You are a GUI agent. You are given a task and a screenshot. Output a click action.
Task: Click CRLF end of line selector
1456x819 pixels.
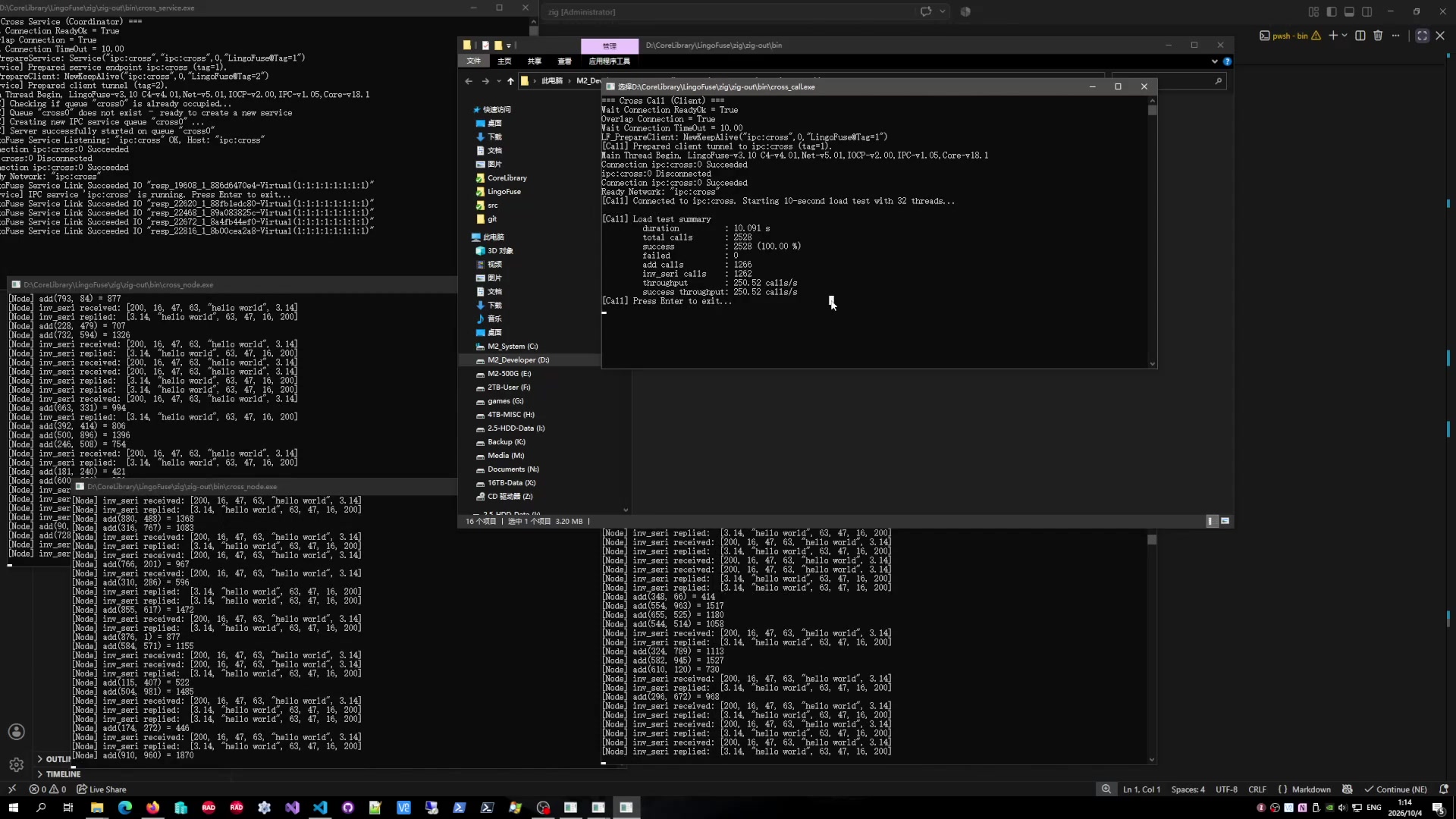1257,789
